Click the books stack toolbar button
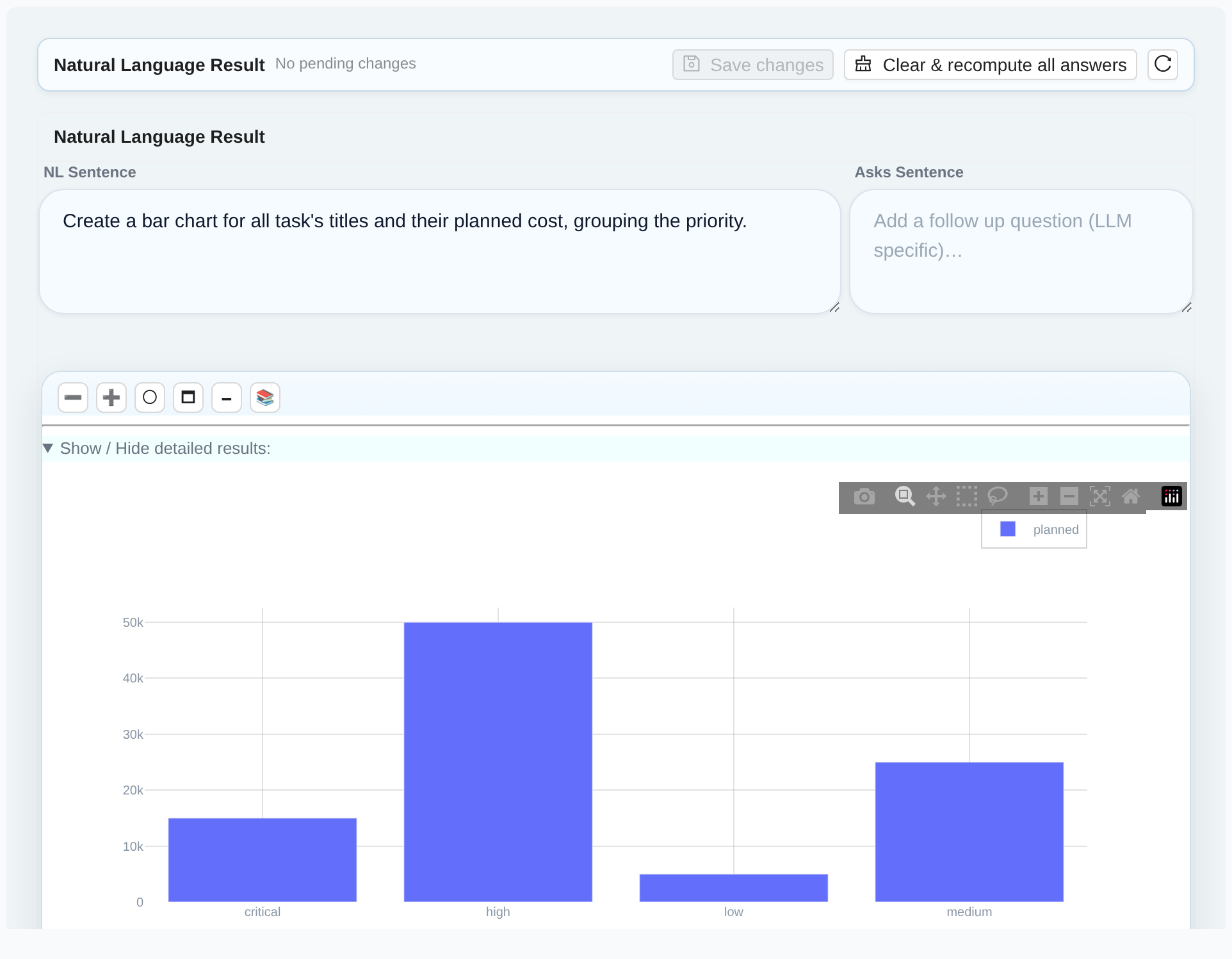 tap(265, 398)
